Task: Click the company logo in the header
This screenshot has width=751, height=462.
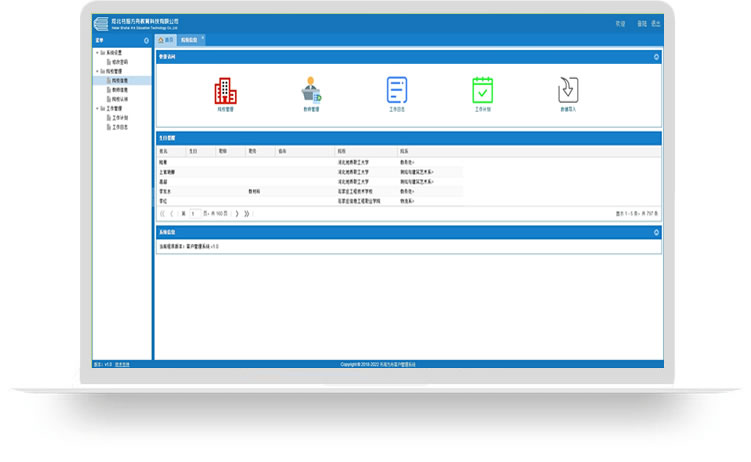Action: pyautogui.click(x=101, y=24)
